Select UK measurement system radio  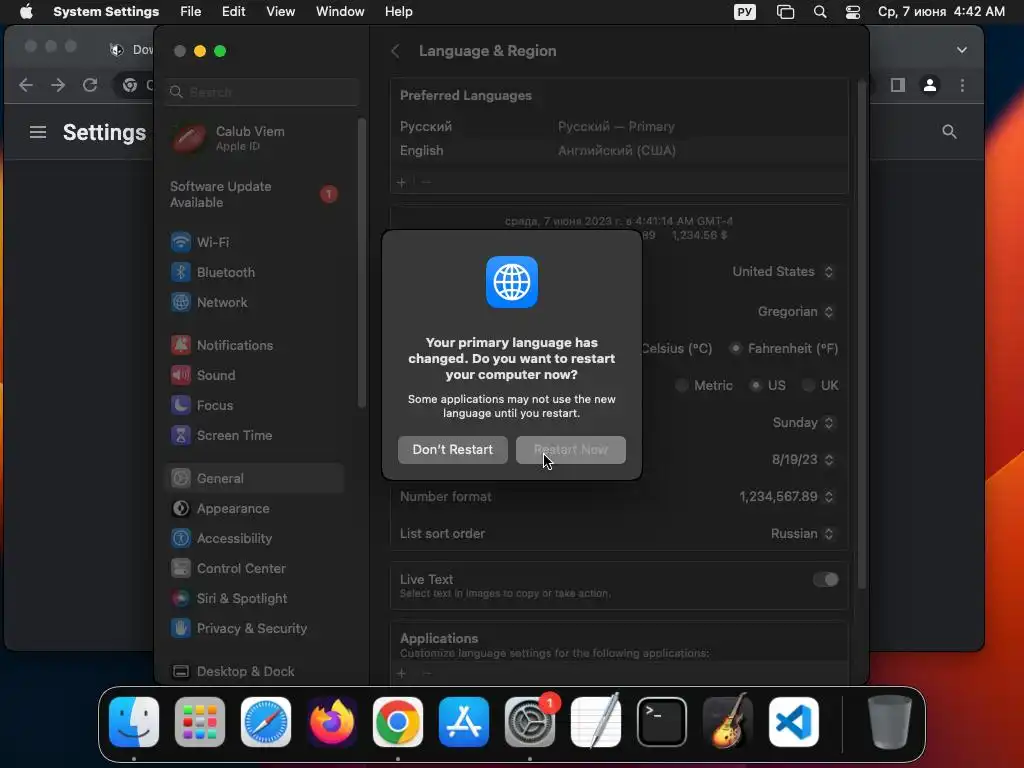click(x=808, y=386)
